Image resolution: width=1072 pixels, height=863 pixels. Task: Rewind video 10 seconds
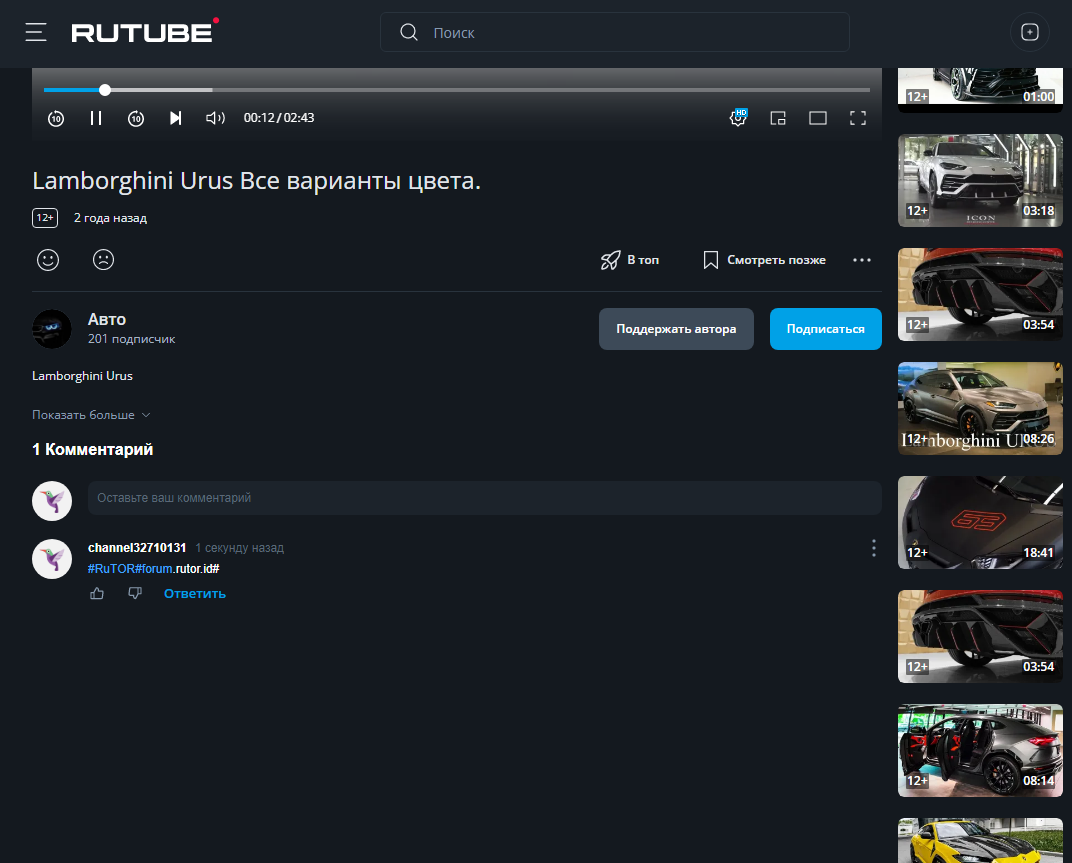point(56,118)
